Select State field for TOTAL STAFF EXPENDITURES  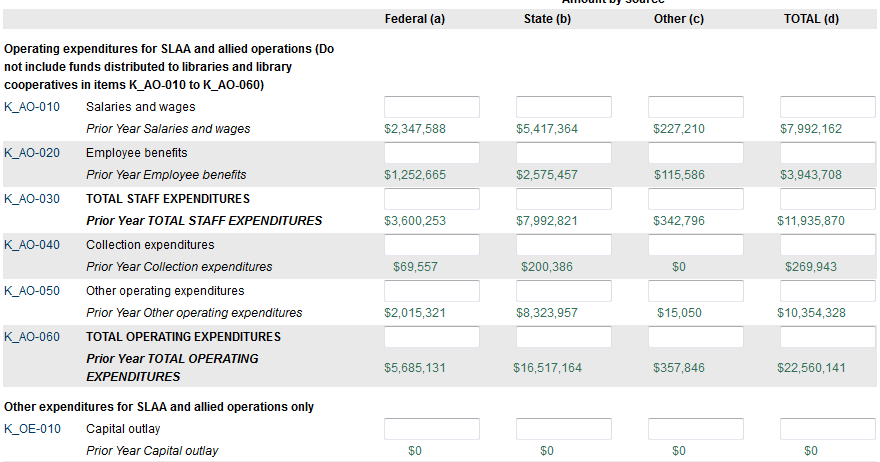pos(564,199)
